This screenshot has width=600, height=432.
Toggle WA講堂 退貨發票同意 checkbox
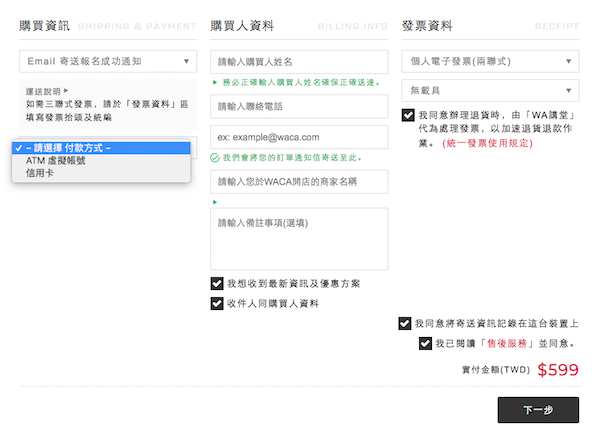(x=408, y=115)
